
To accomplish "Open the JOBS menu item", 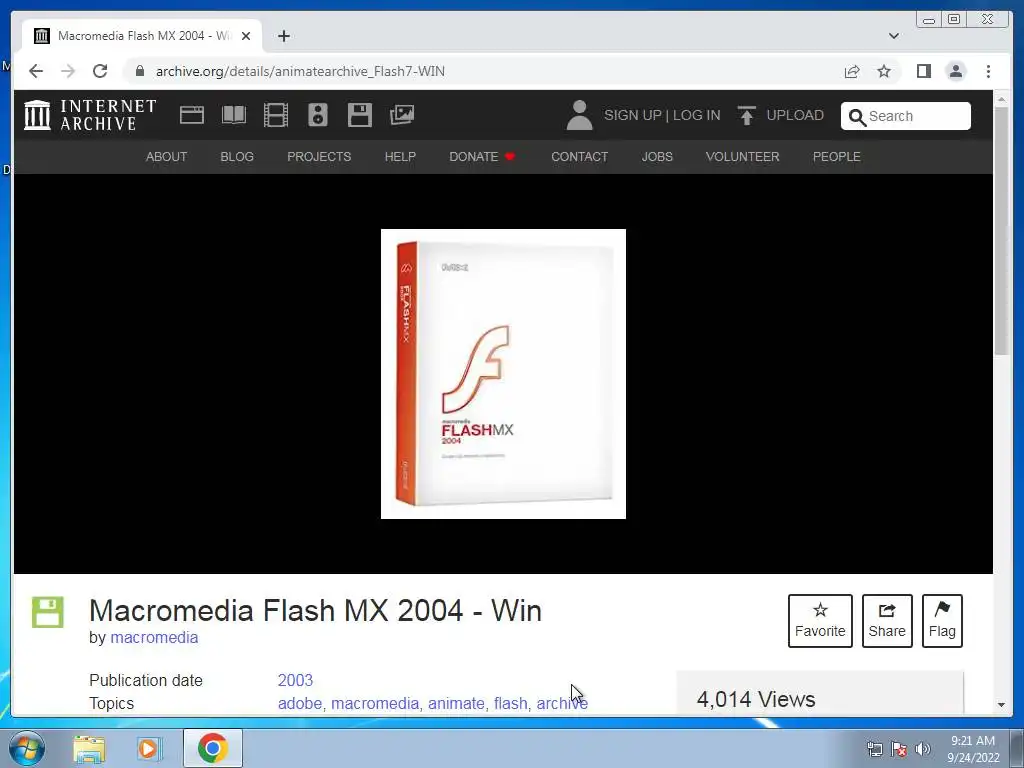I will click(657, 157).
